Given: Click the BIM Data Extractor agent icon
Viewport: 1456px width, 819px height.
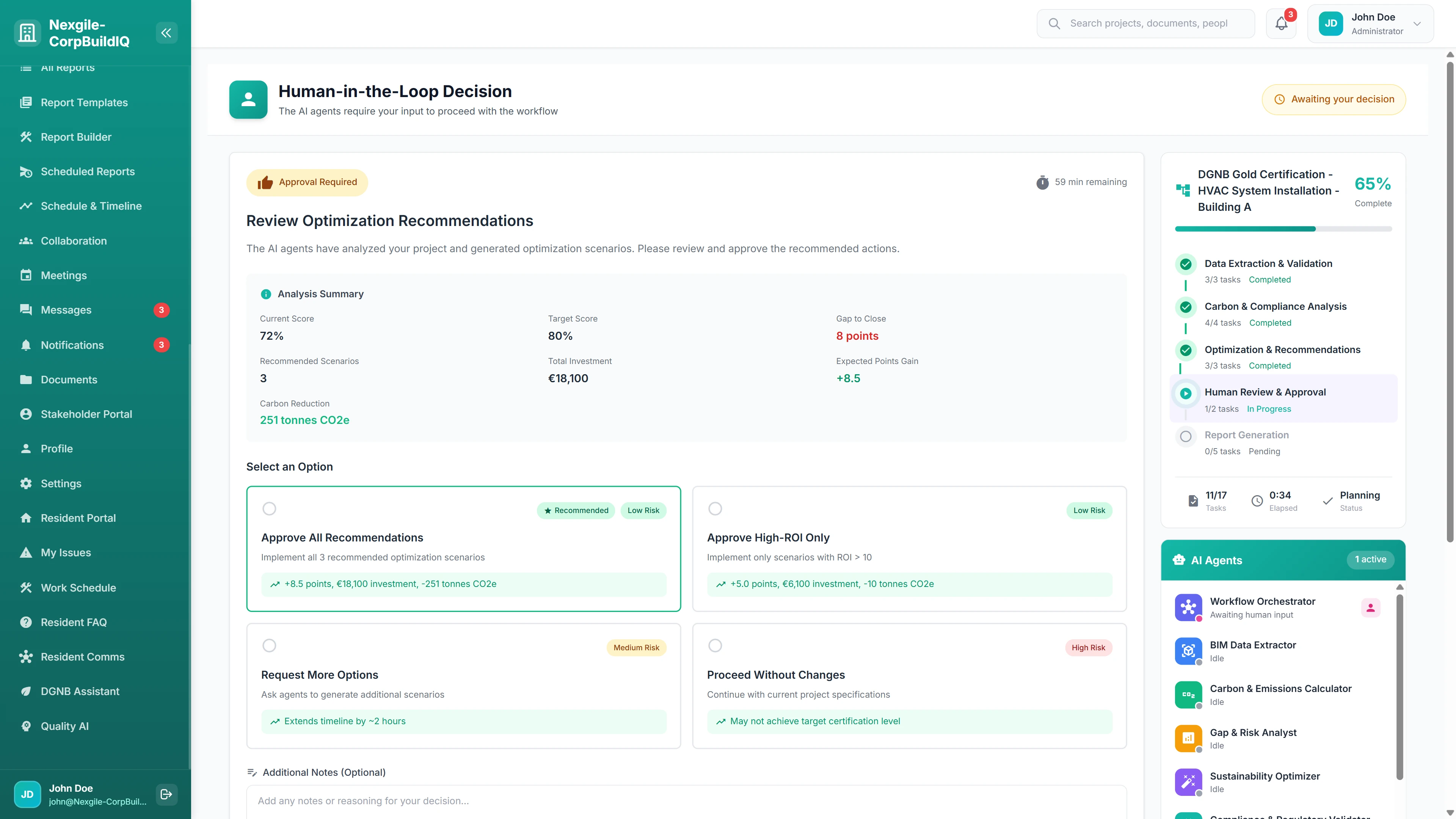Looking at the screenshot, I should click(1189, 651).
